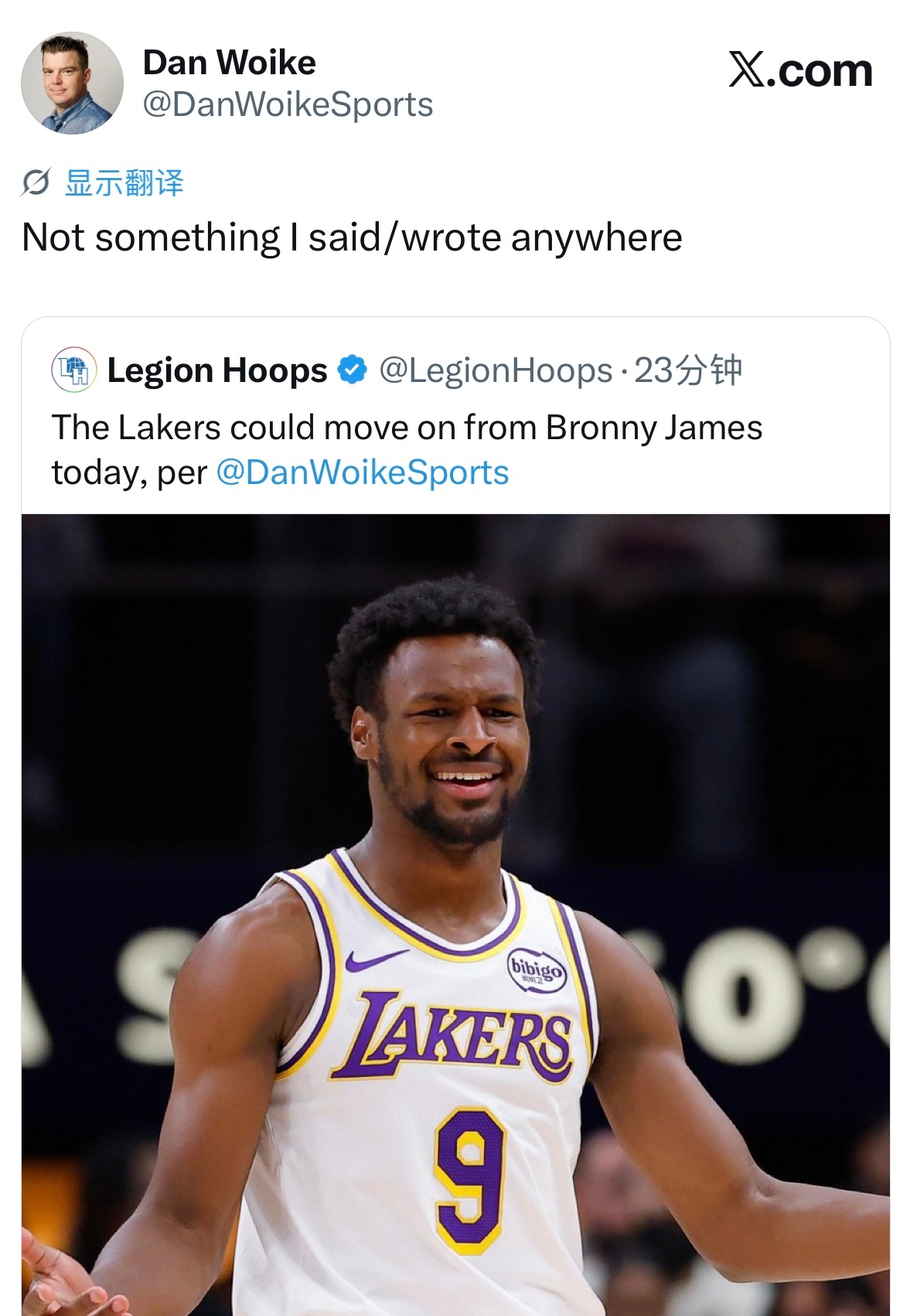The width and height of the screenshot is (910, 1316).
Task: Click the quoted tweet card header area
Action: pos(455,370)
